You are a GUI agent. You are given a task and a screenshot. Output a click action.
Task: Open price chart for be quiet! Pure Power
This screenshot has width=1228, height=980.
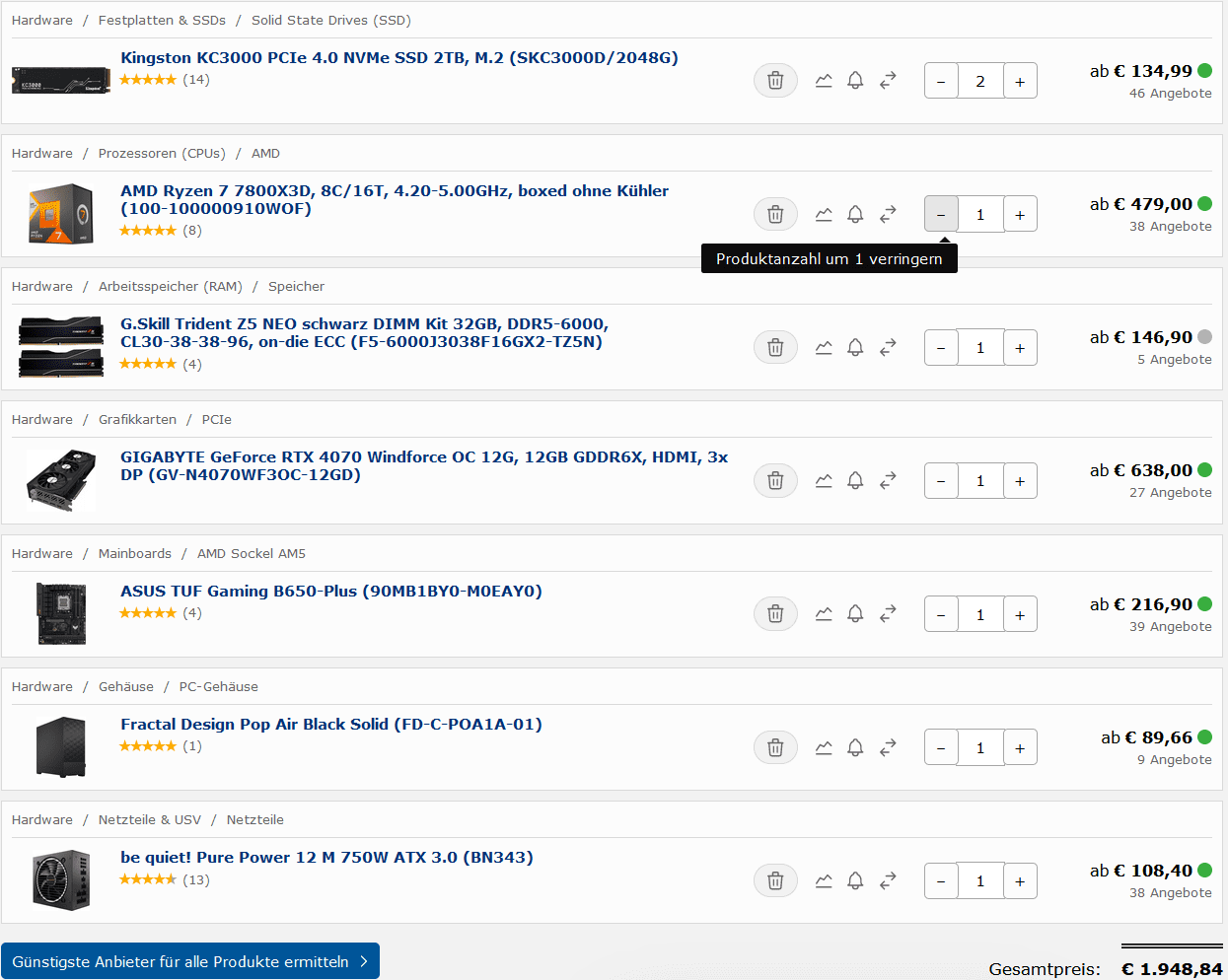click(x=824, y=880)
